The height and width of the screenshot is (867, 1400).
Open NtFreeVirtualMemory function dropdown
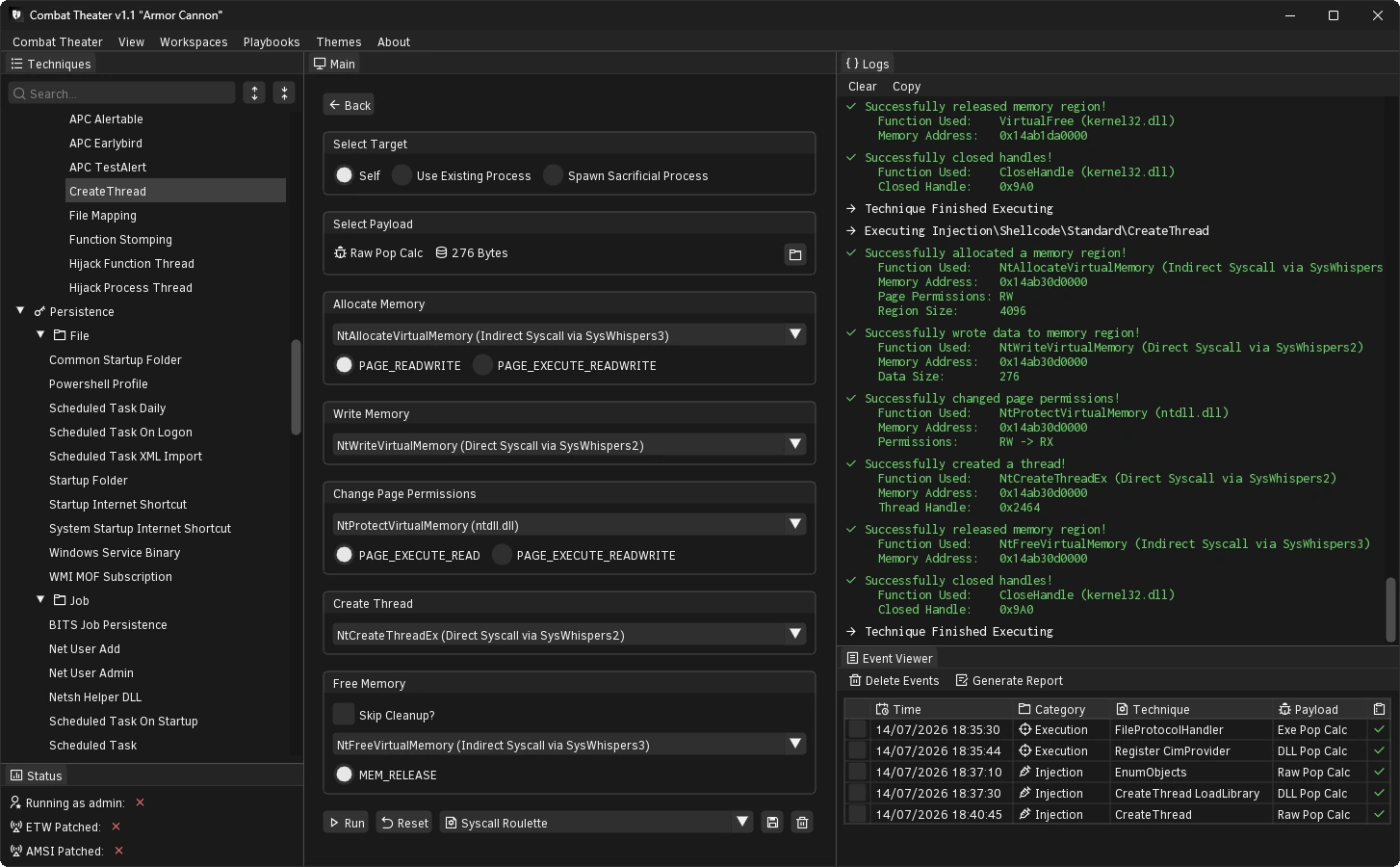[x=569, y=745]
